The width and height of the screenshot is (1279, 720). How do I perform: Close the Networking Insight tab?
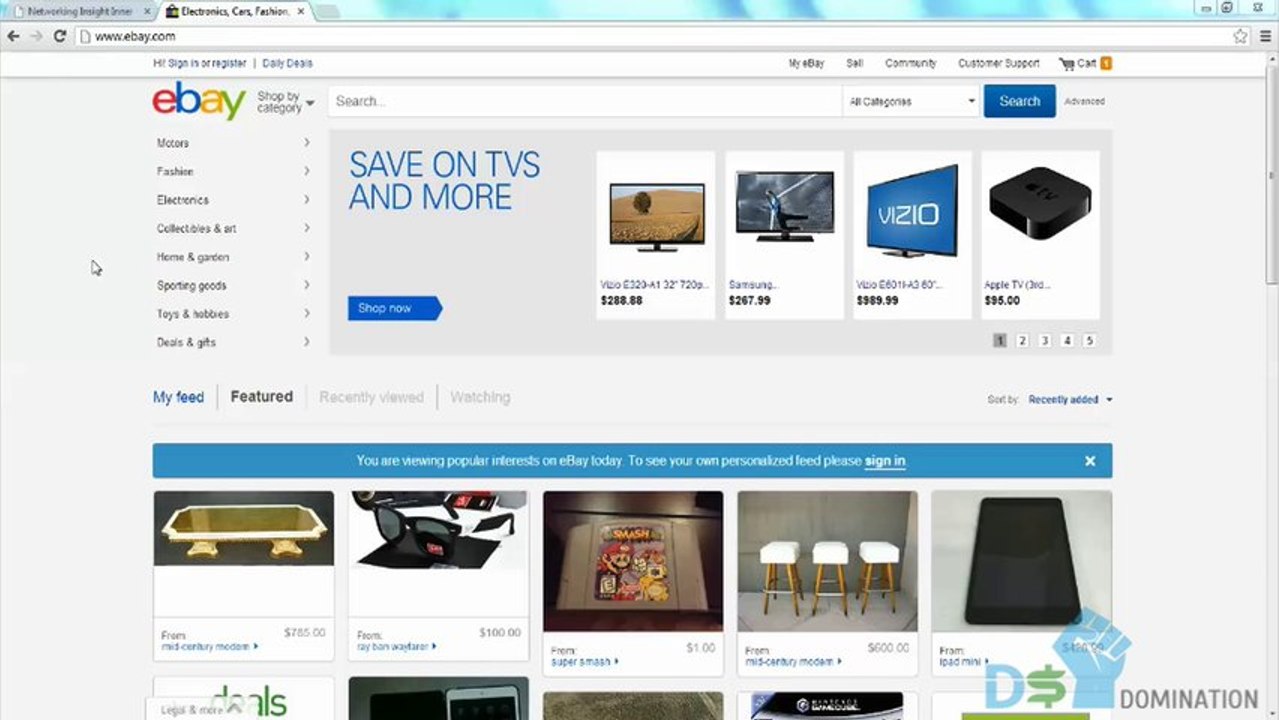[x=146, y=11]
